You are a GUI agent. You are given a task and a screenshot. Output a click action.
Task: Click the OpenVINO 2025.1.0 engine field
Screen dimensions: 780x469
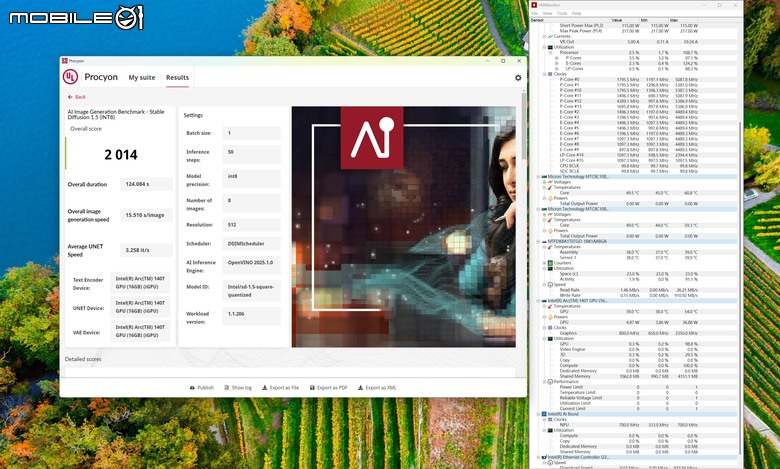point(251,266)
